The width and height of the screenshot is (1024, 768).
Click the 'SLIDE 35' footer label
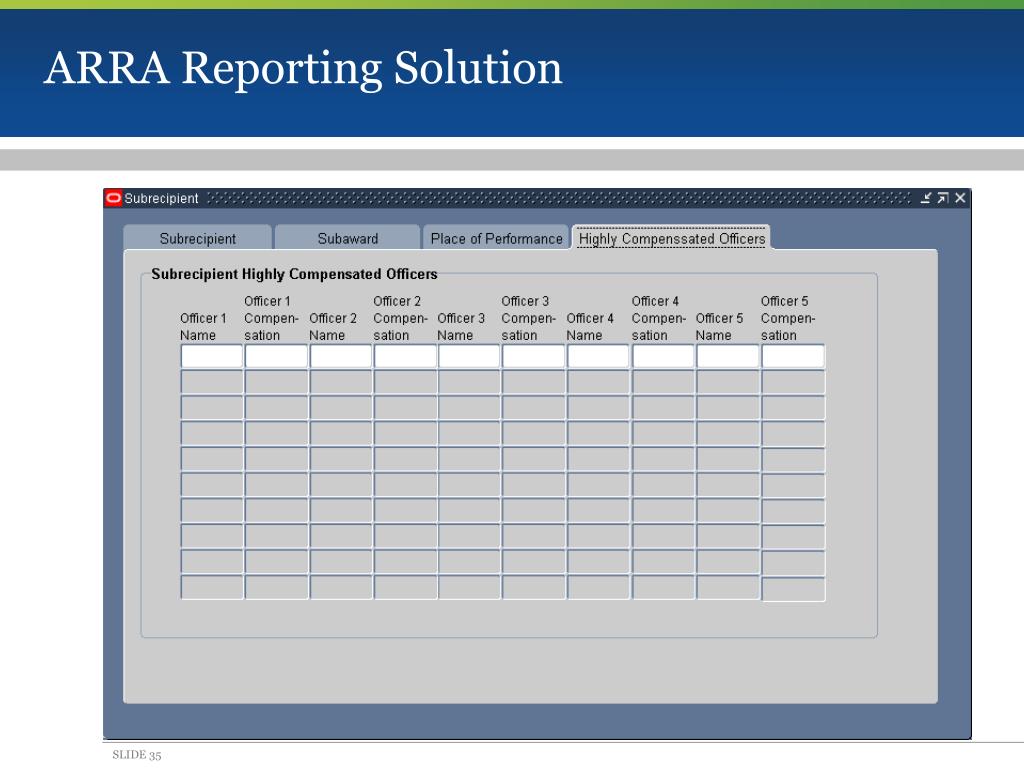(136, 755)
